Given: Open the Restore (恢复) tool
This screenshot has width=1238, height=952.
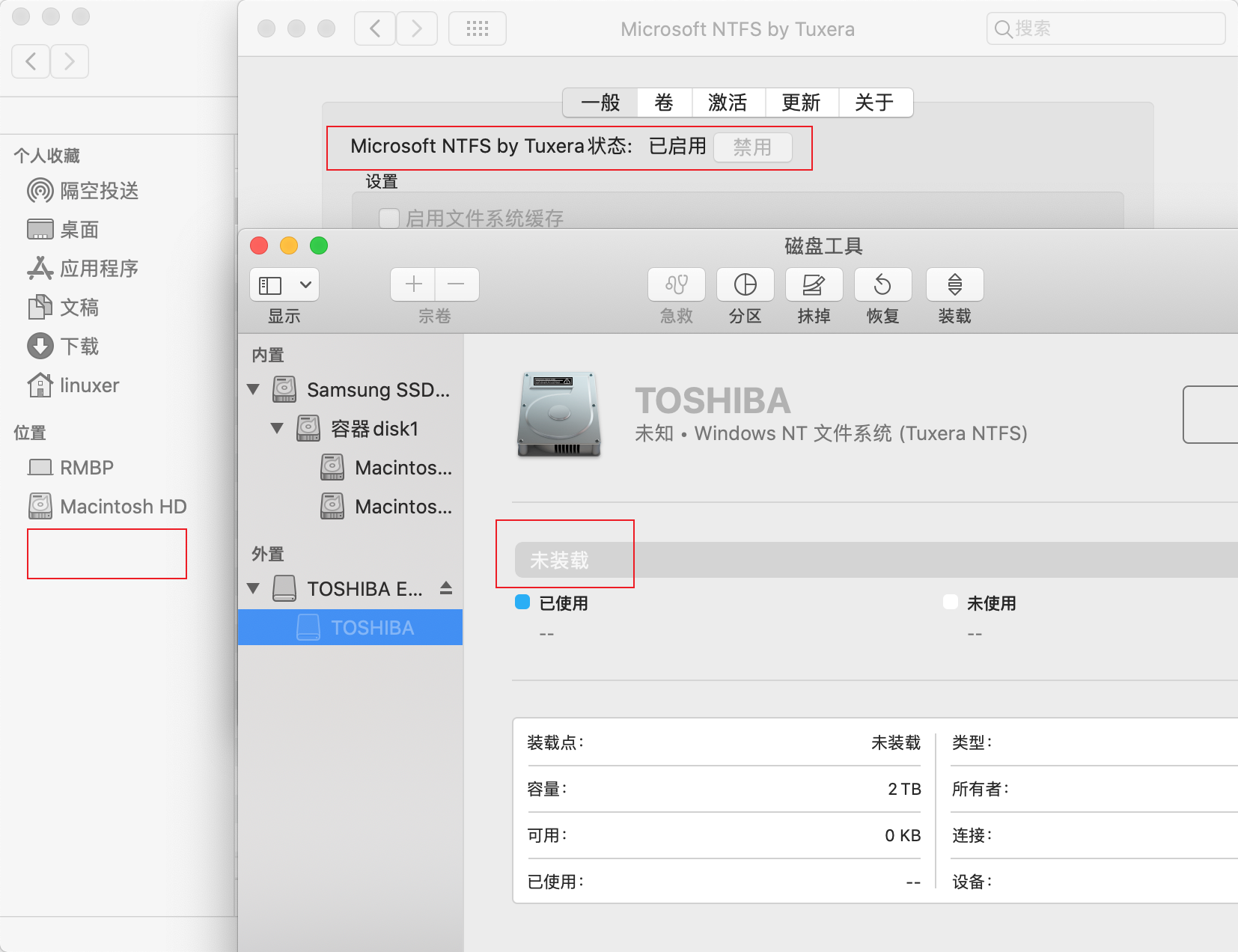Looking at the screenshot, I should (882, 296).
